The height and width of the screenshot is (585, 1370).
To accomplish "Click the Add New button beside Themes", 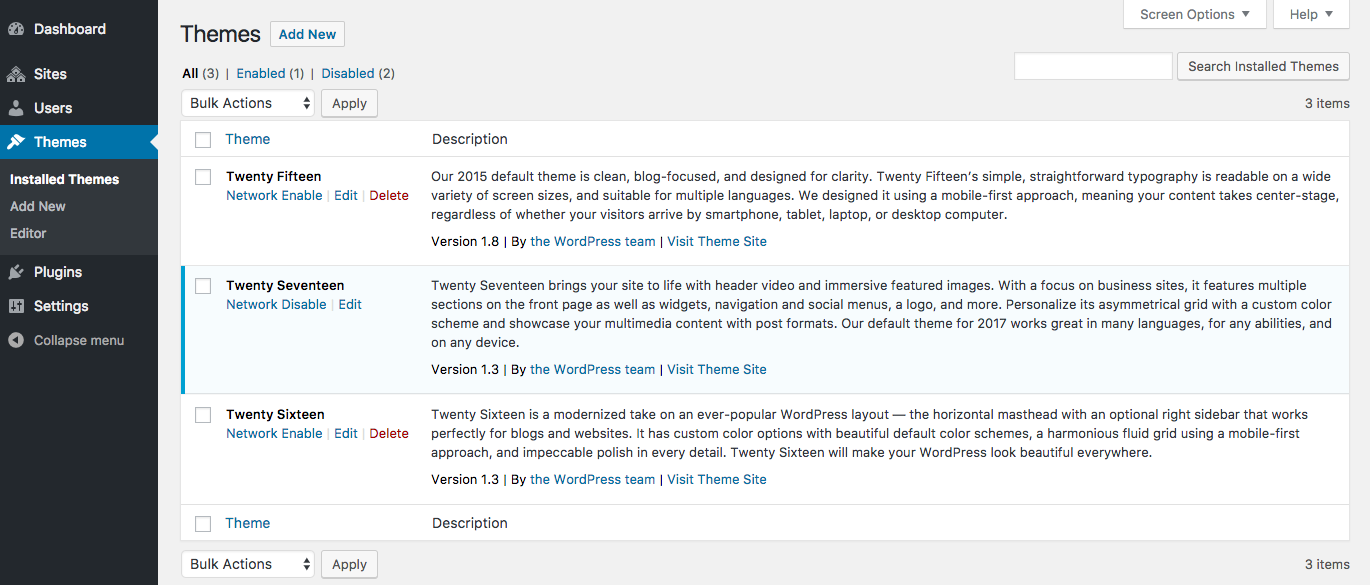I will (x=307, y=34).
